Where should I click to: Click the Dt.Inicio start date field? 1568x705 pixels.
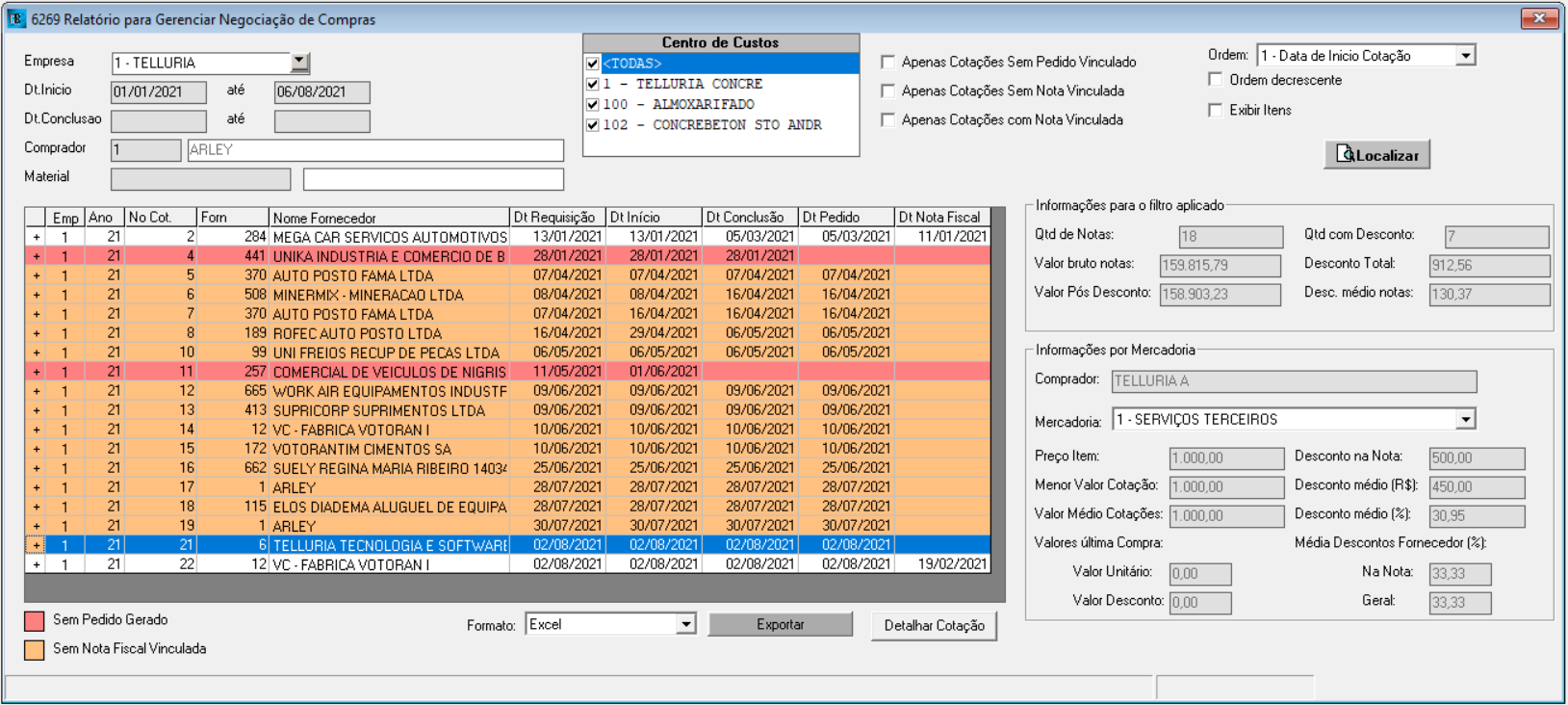point(158,92)
